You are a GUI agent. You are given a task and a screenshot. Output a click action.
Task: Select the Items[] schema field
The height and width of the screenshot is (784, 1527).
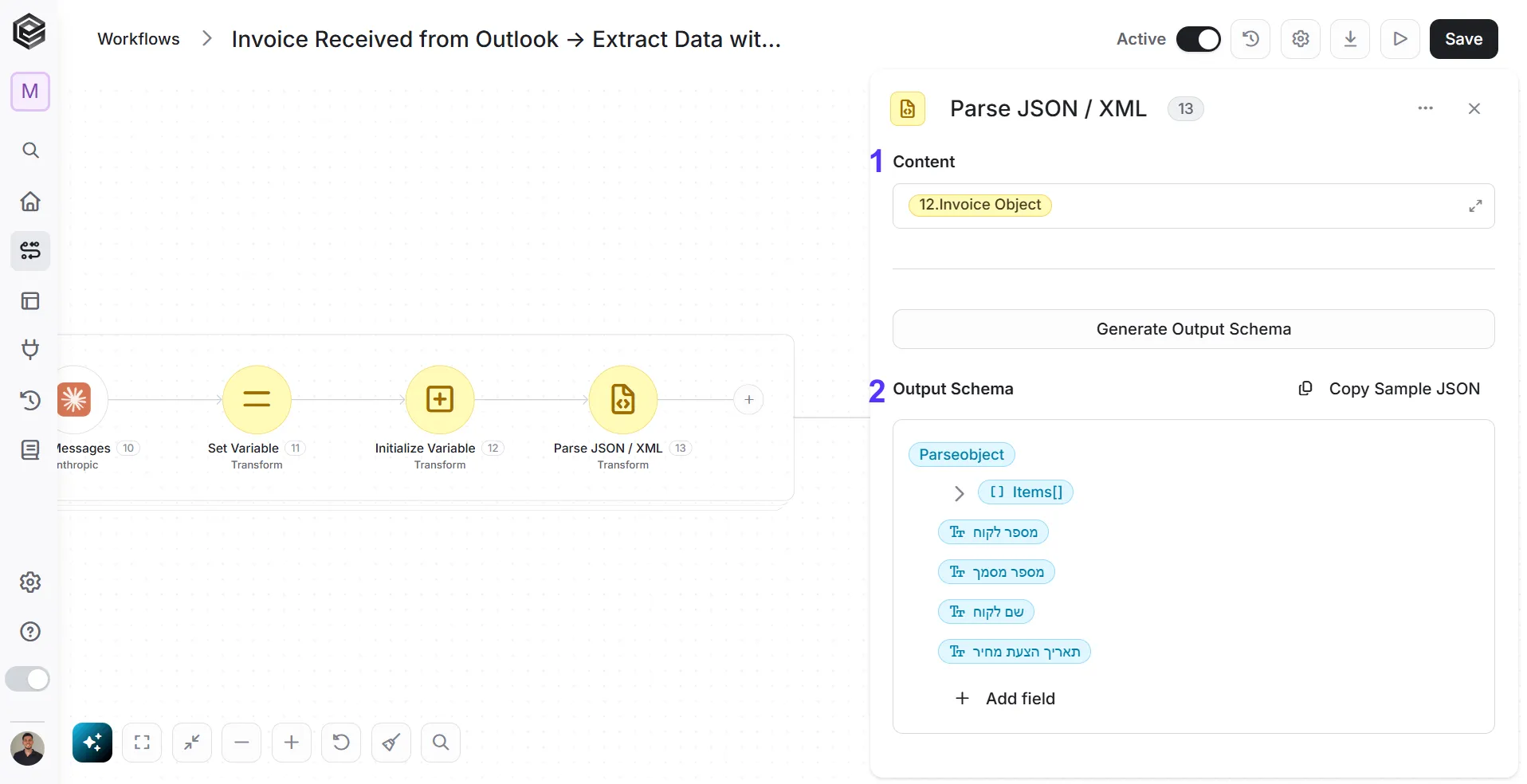pyautogui.click(x=1026, y=492)
